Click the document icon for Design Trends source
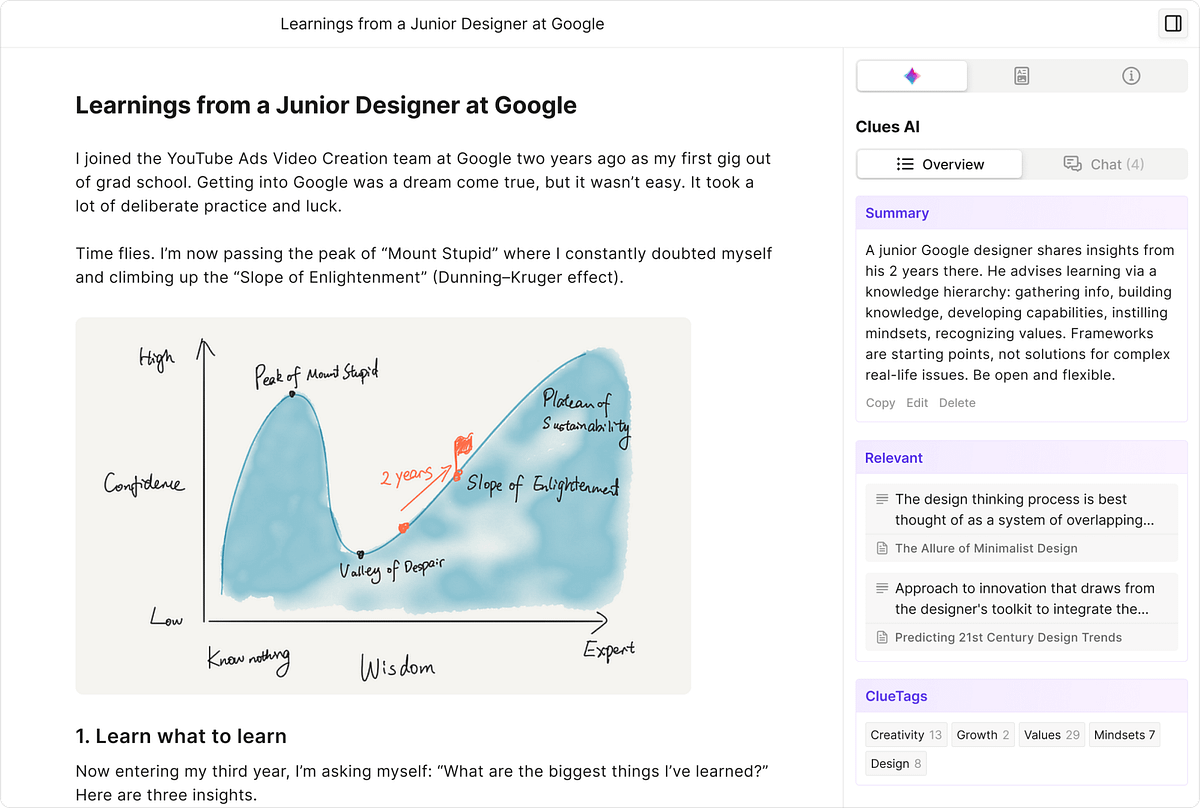 (x=881, y=637)
